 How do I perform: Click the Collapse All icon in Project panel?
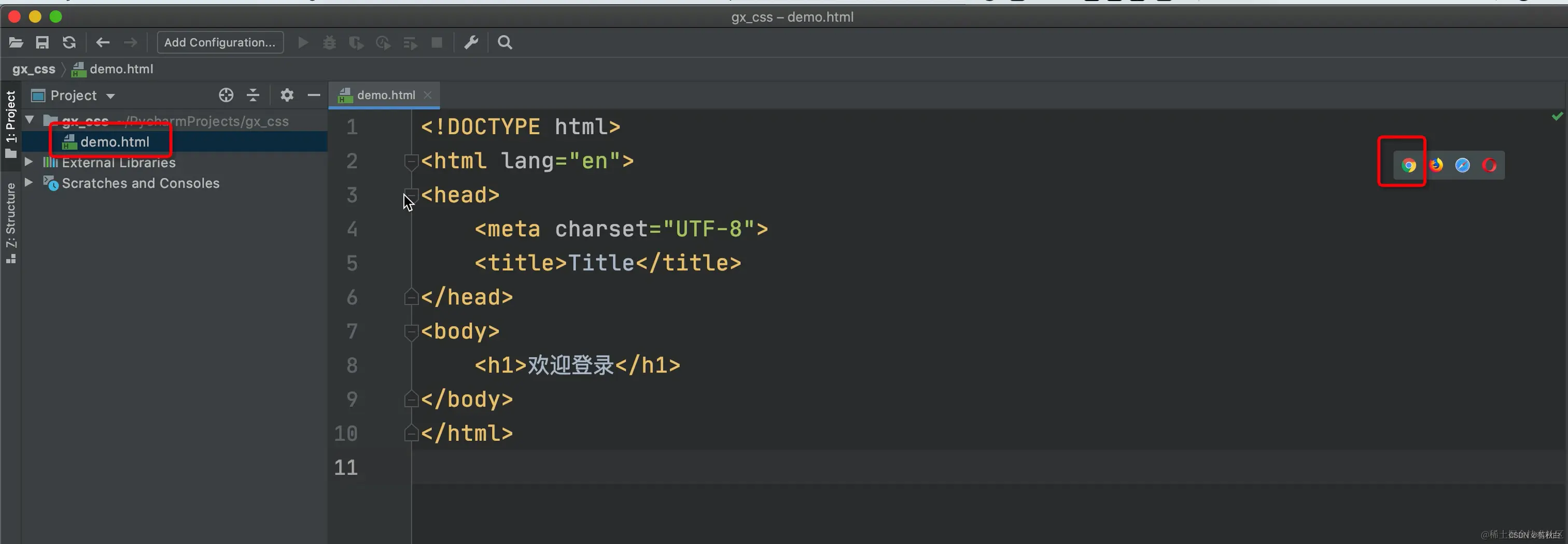tap(253, 95)
